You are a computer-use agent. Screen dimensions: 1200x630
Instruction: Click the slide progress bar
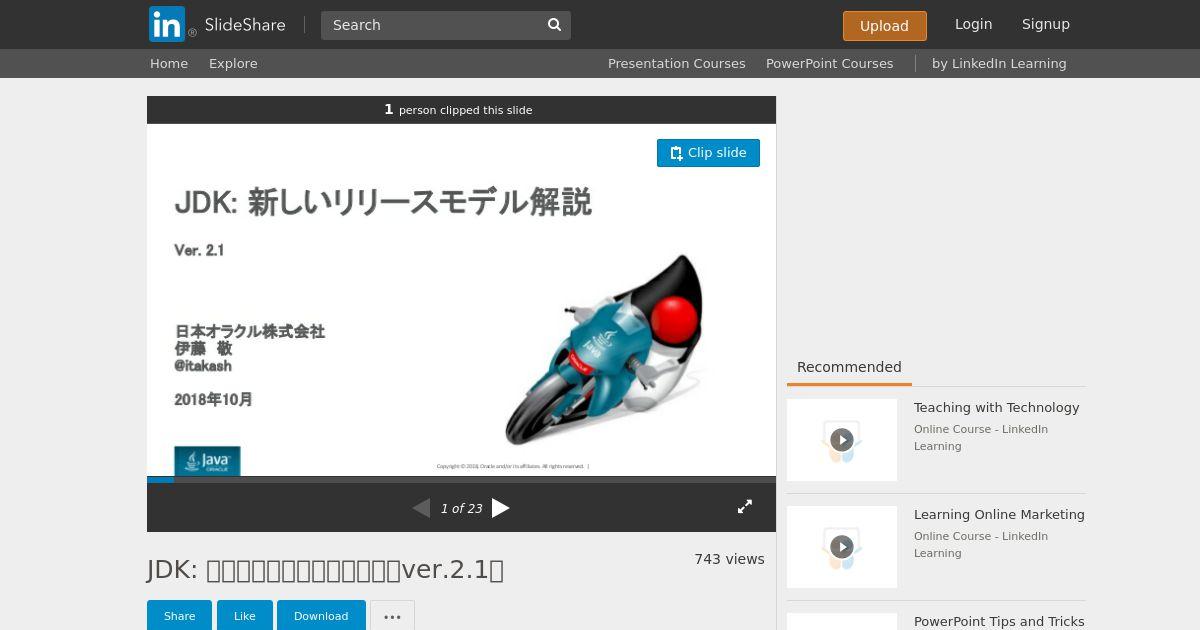[461, 480]
